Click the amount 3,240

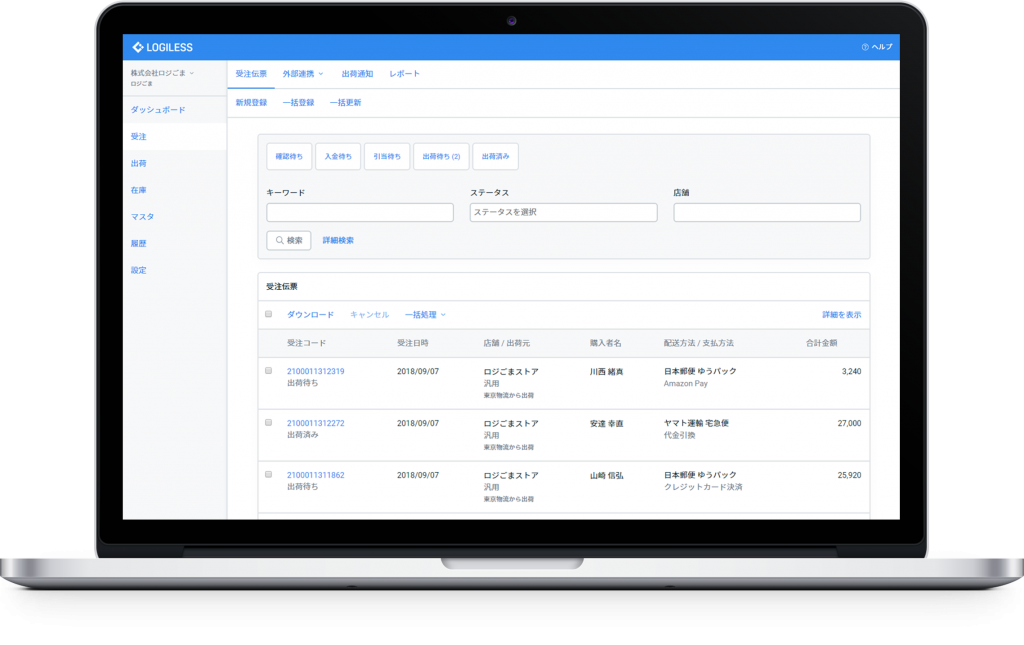[852, 371]
